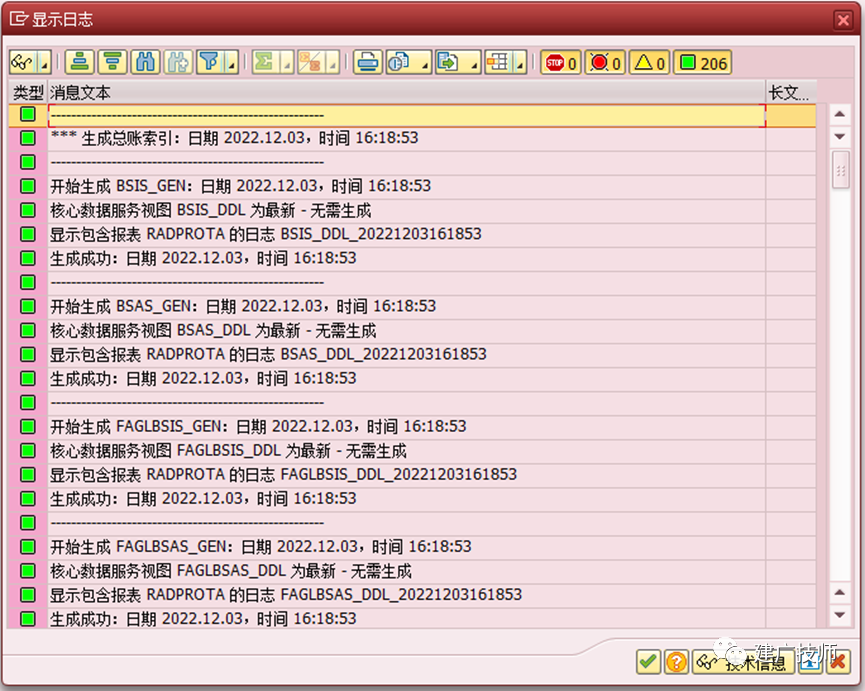This screenshot has height=691, width=865.
Task: Open the subtotals dropdown arrow
Action: 333,62
